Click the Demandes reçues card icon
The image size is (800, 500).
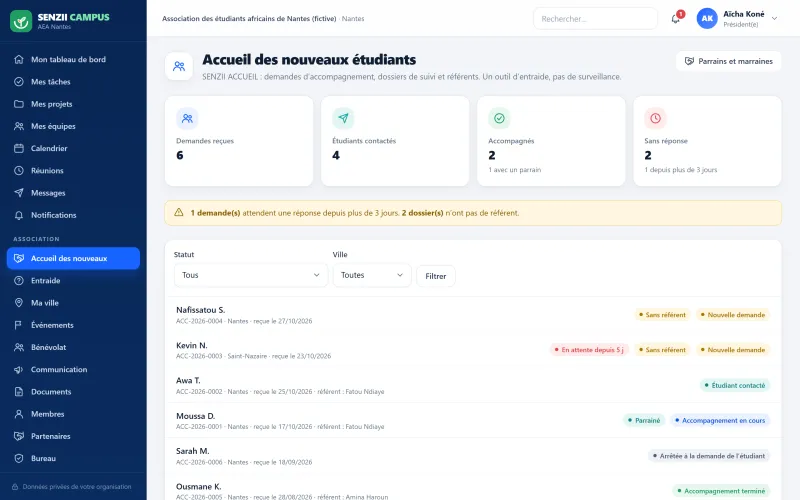(x=187, y=118)
